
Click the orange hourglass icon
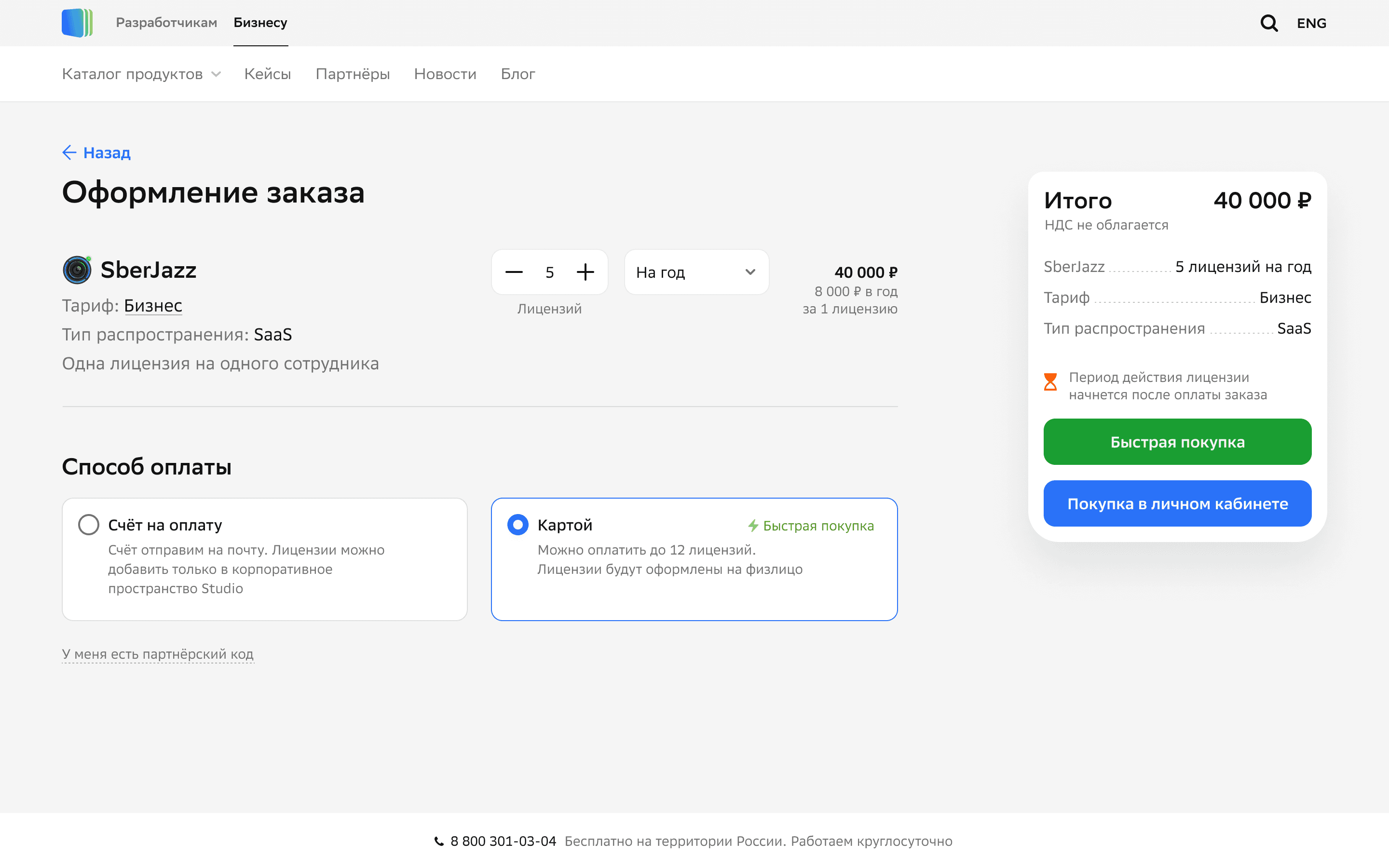point(1050,382)
